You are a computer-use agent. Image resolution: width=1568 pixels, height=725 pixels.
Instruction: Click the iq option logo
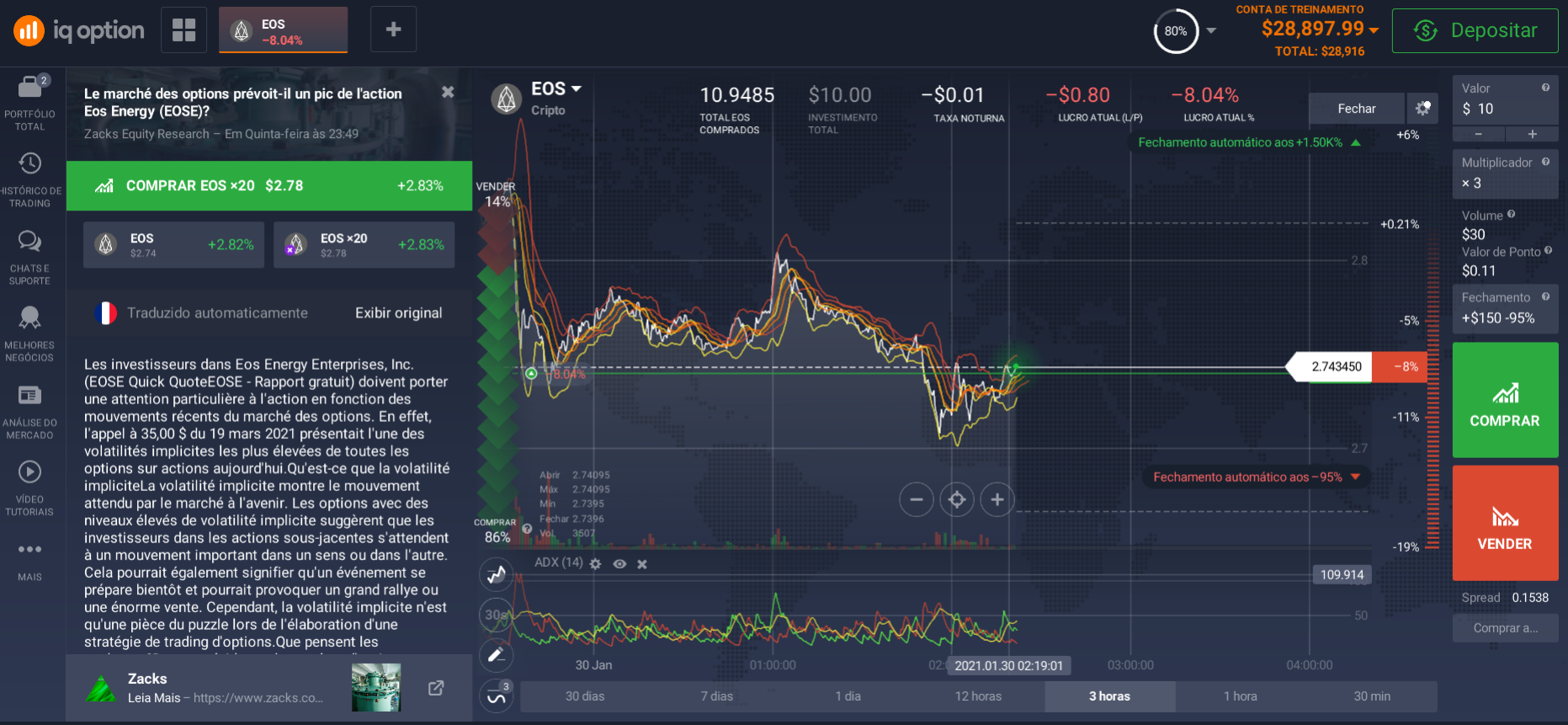click(x=78, y=31)
